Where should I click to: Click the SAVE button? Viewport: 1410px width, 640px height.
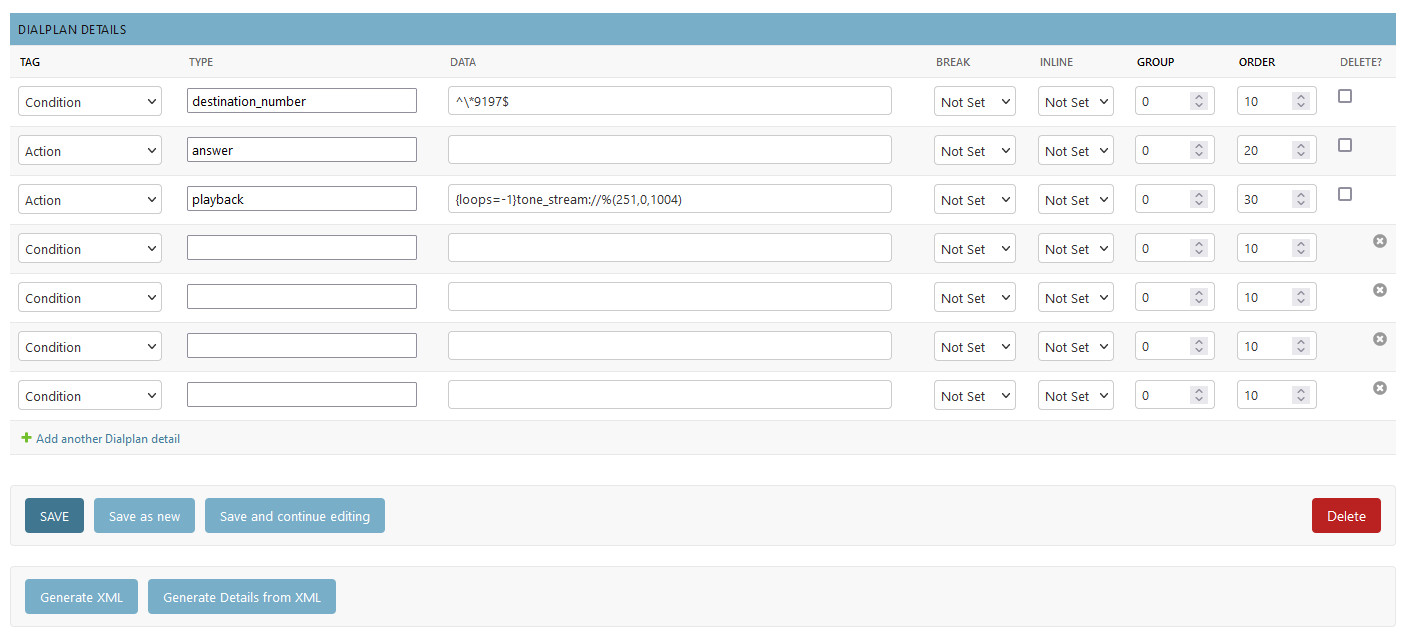click(54, 516)
